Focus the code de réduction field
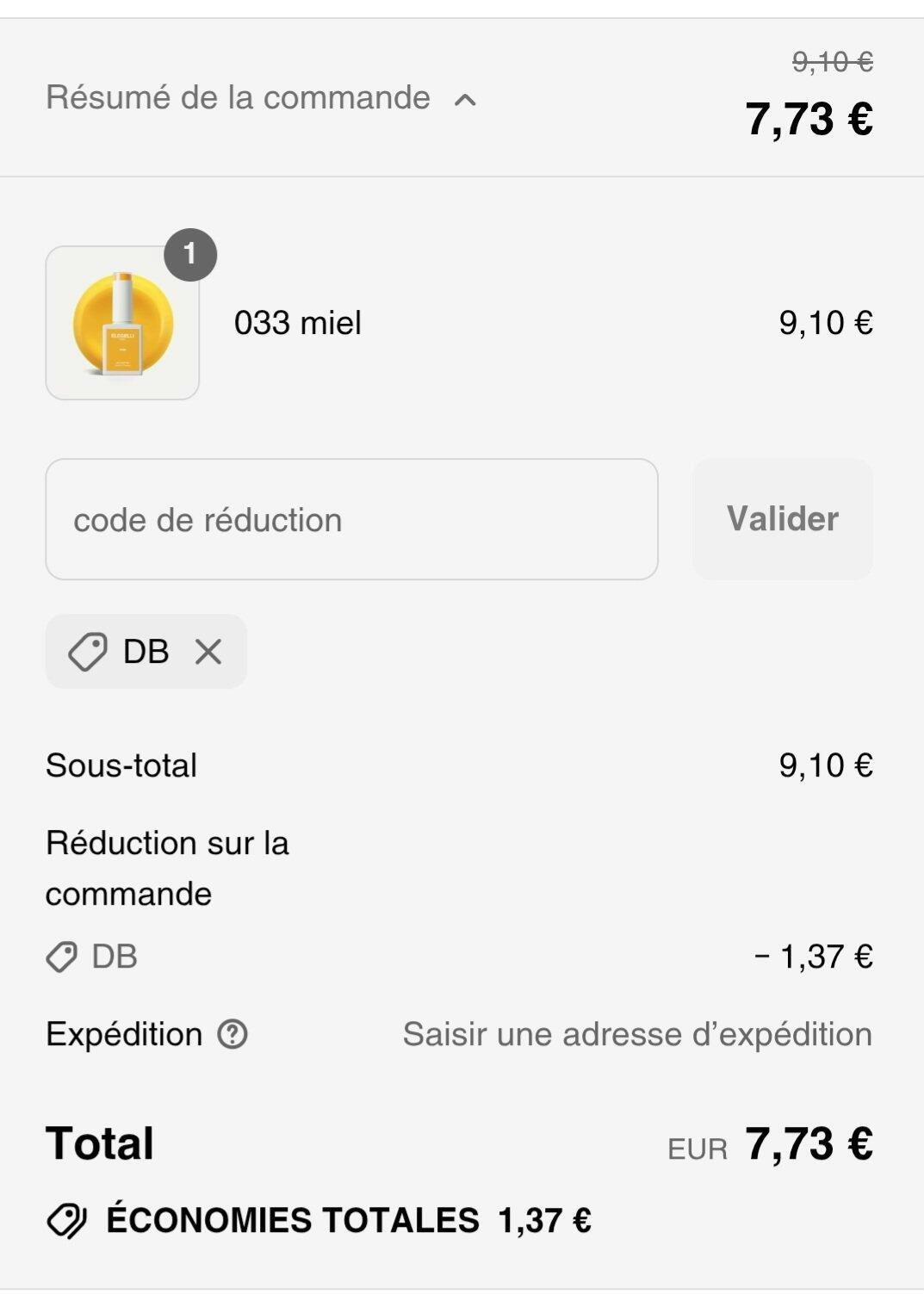 tap(351, 519)
